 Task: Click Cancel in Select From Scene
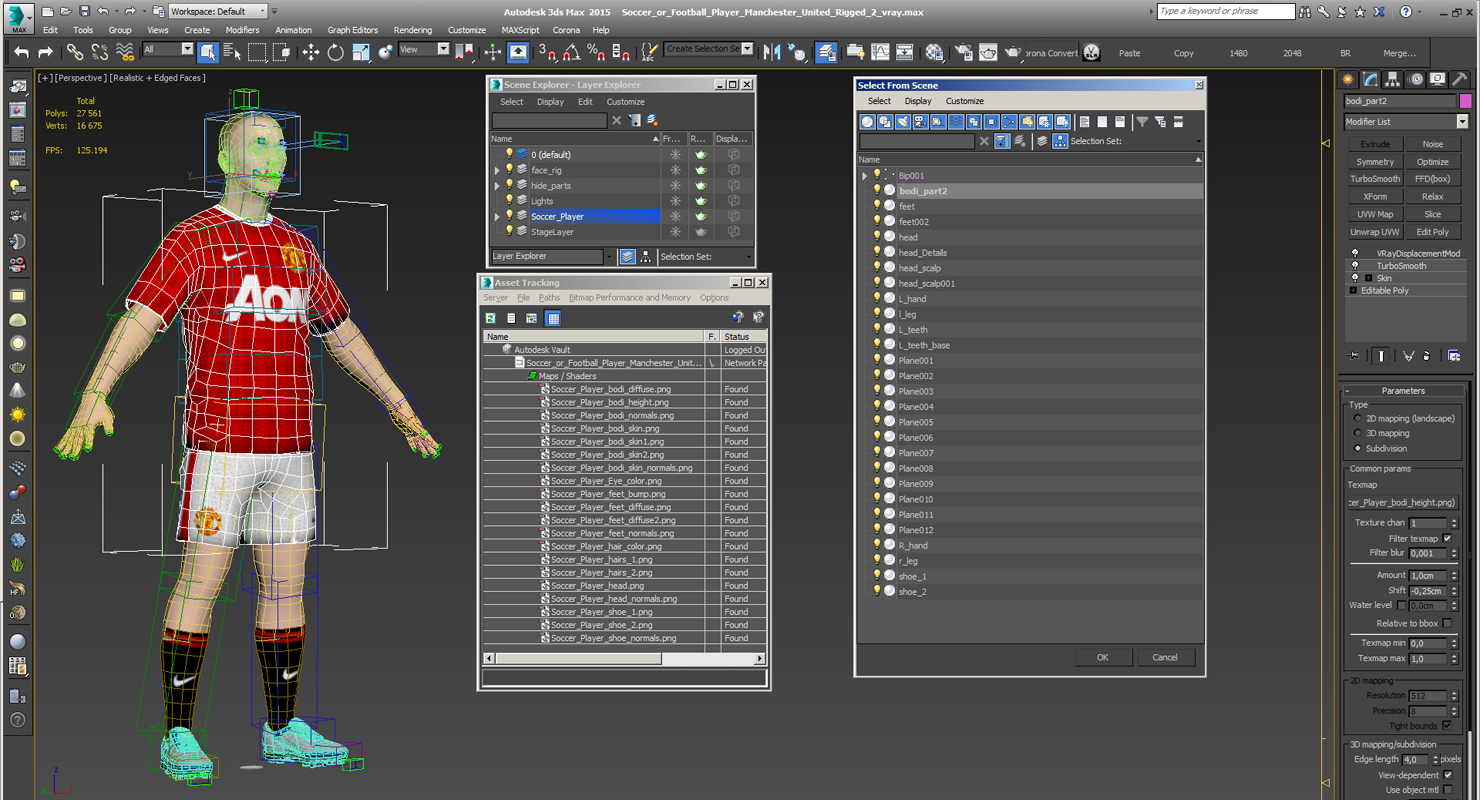click(x=1165, y=658)
